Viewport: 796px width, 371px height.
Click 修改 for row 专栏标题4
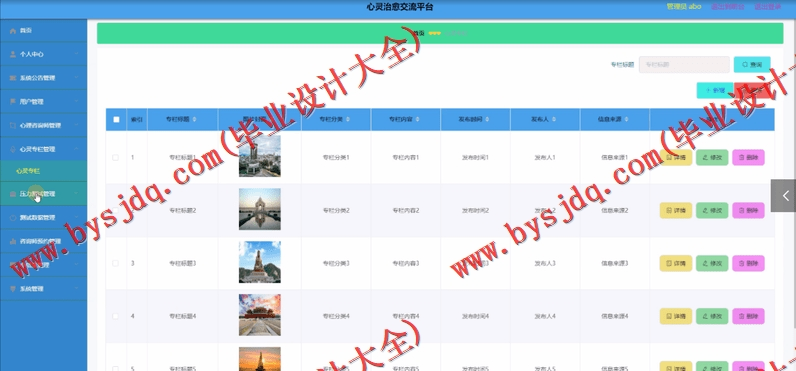pyautogui.click(x=712, y=316)
